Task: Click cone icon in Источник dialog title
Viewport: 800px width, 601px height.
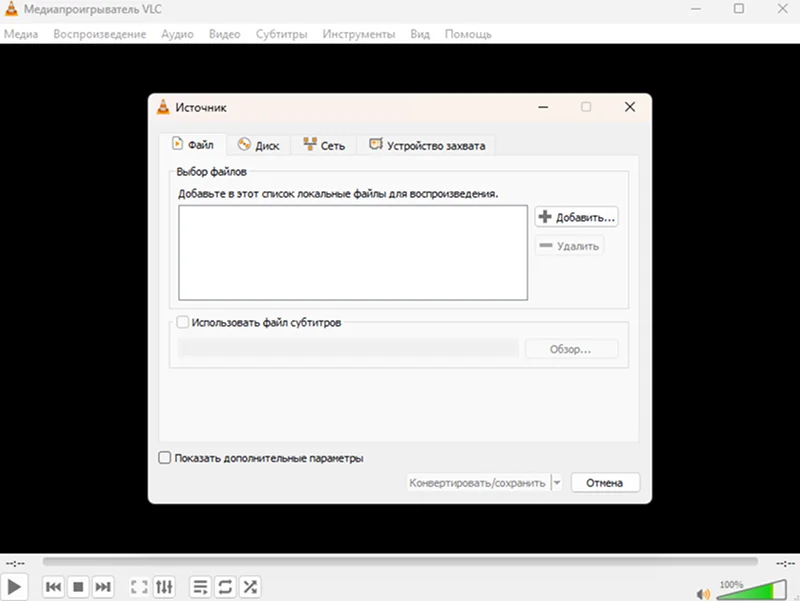Action: (x=163, y=107)
